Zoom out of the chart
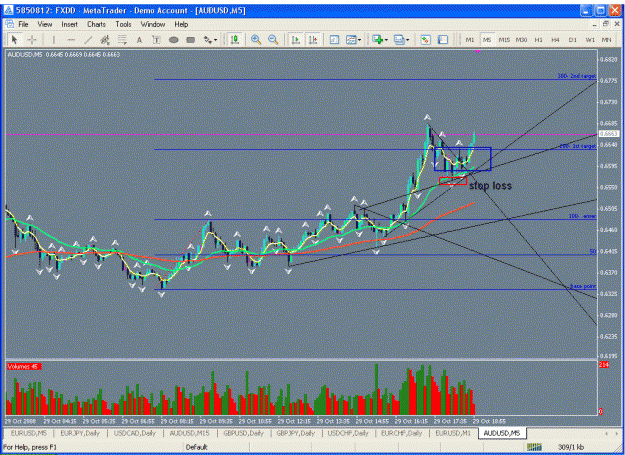Screen dimensions: 625x455 (x=273, y=39)
